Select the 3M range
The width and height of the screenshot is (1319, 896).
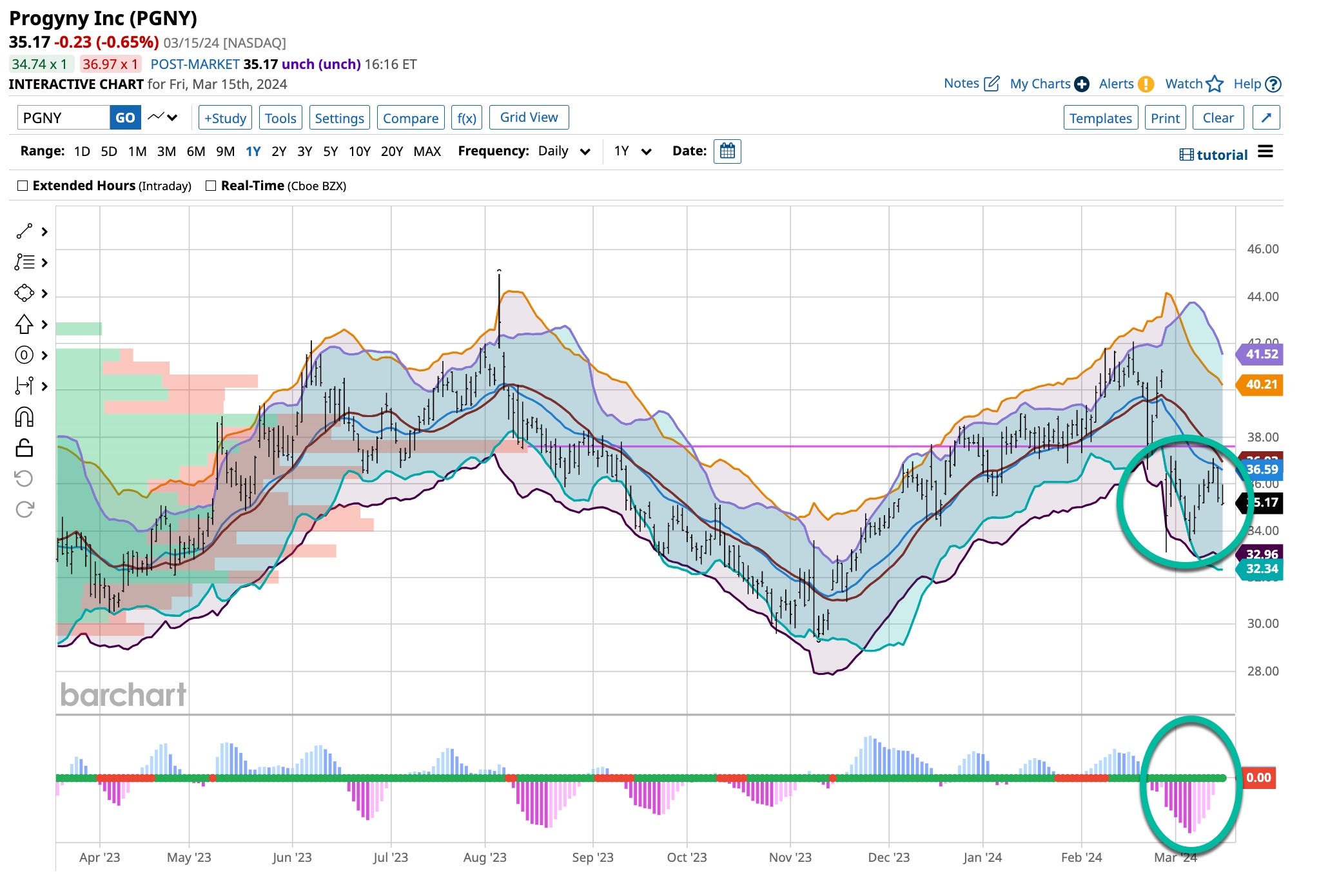[166, 151]
